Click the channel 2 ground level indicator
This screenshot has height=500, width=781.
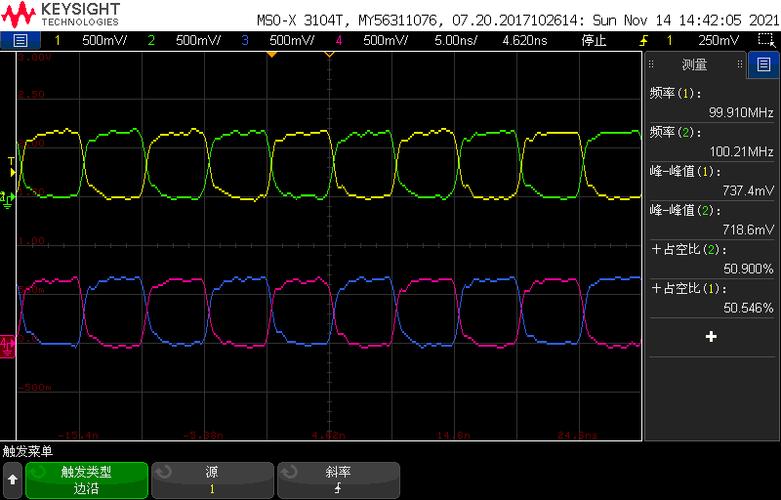(7, 199)
